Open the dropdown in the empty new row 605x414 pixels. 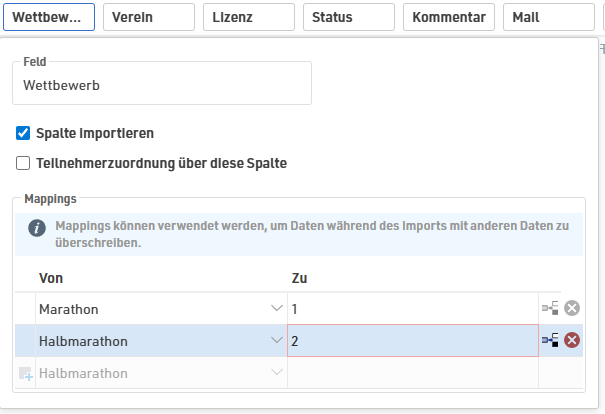tap(276, 373)
